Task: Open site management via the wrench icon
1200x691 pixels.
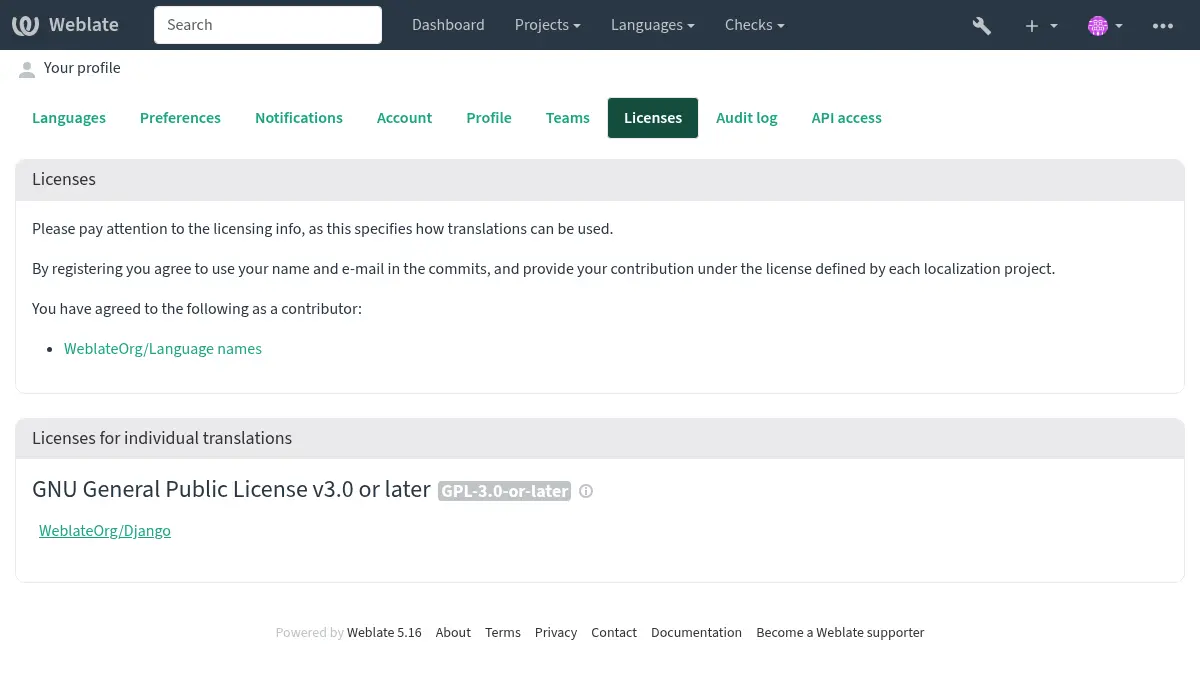Action: (981, 25)
